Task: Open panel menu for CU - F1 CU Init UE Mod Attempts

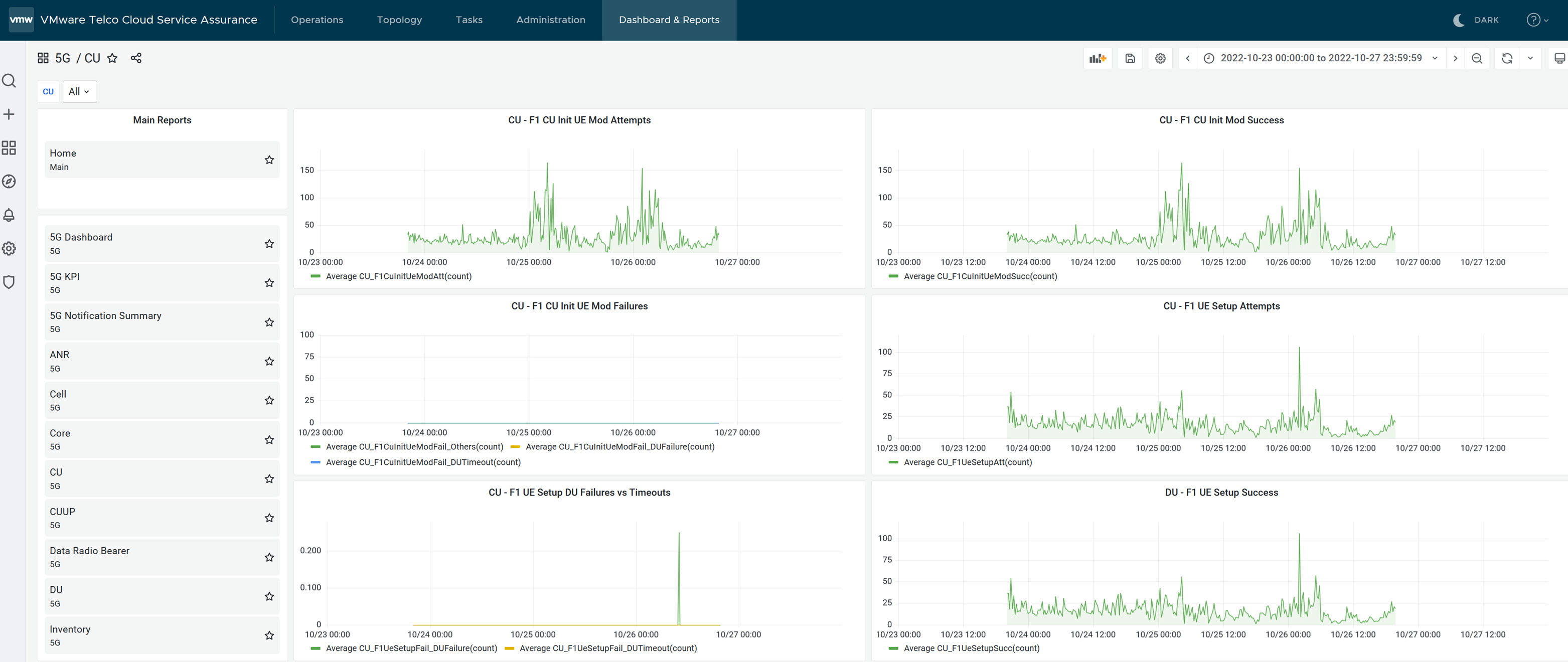Action: coord(579,120)
